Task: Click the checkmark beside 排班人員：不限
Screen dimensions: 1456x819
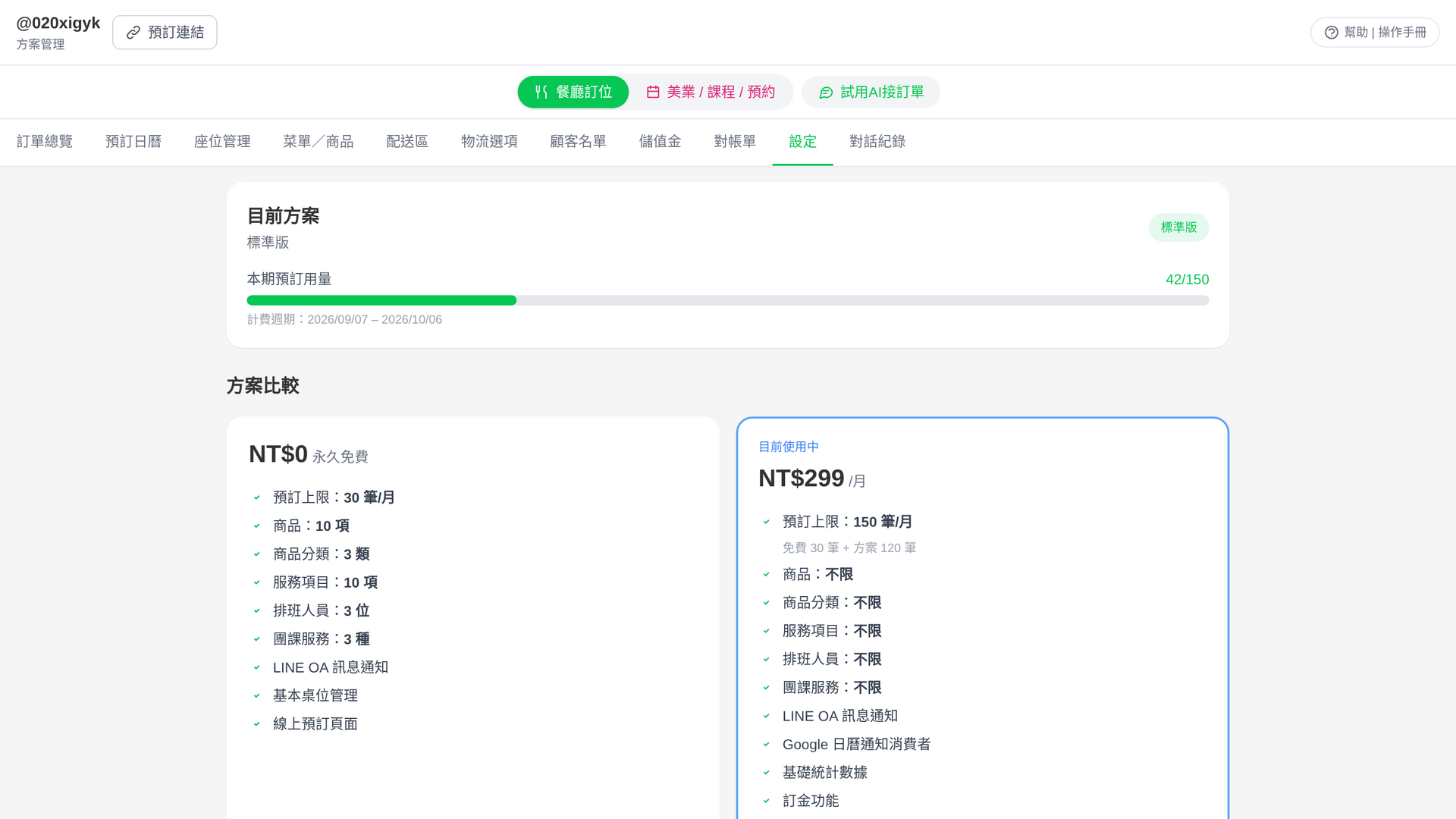Action: (x=766, y=659)
